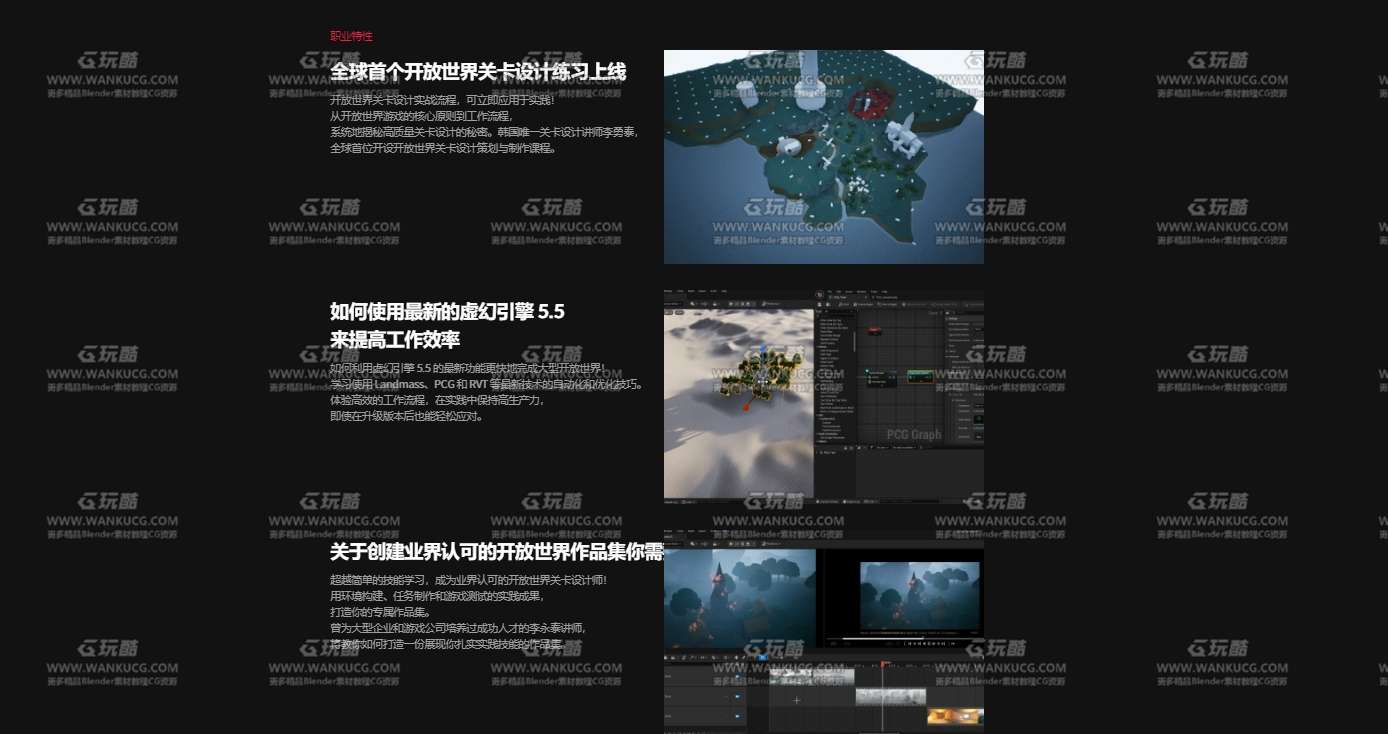This screenshot has width=1388, height=734.
Task: Click line mentioning 'Landmass、PCG 和 RVT'
Action: (486, 384)
